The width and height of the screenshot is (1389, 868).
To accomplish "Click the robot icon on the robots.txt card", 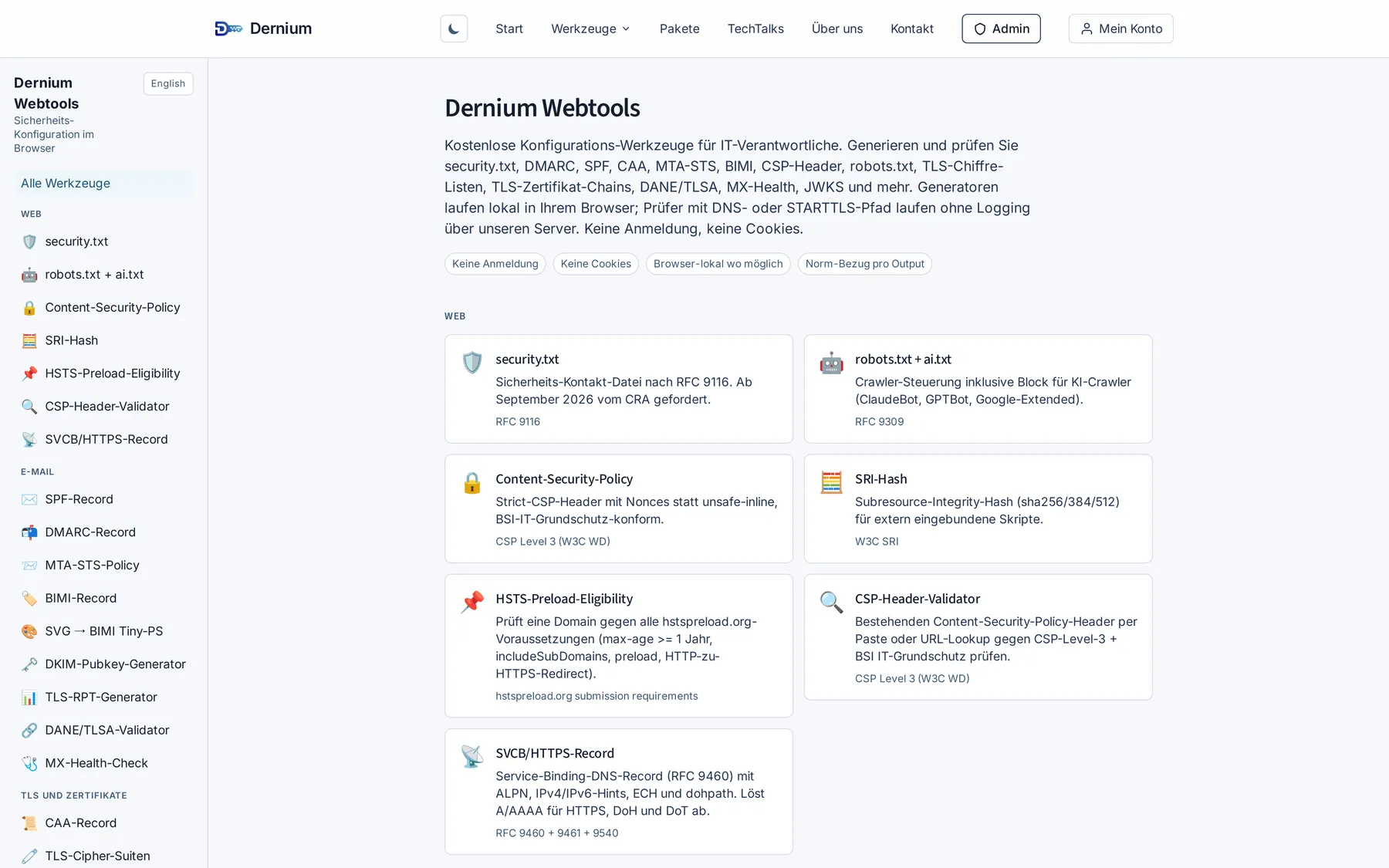I will pyautogui.click(x=831, y=363).
